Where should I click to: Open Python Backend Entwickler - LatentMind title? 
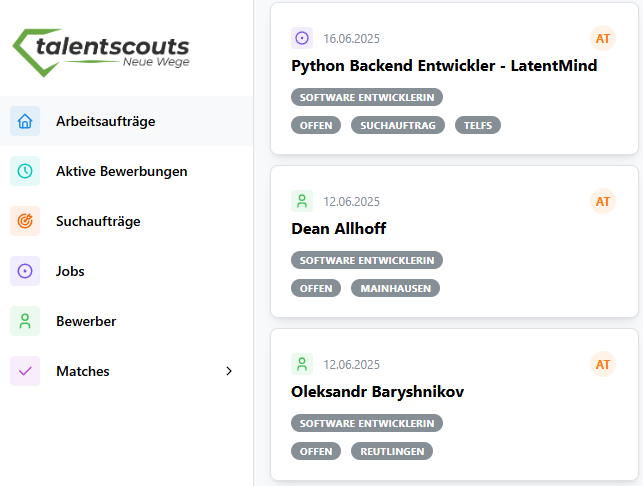pyautogui.click(x=443, y=66)
